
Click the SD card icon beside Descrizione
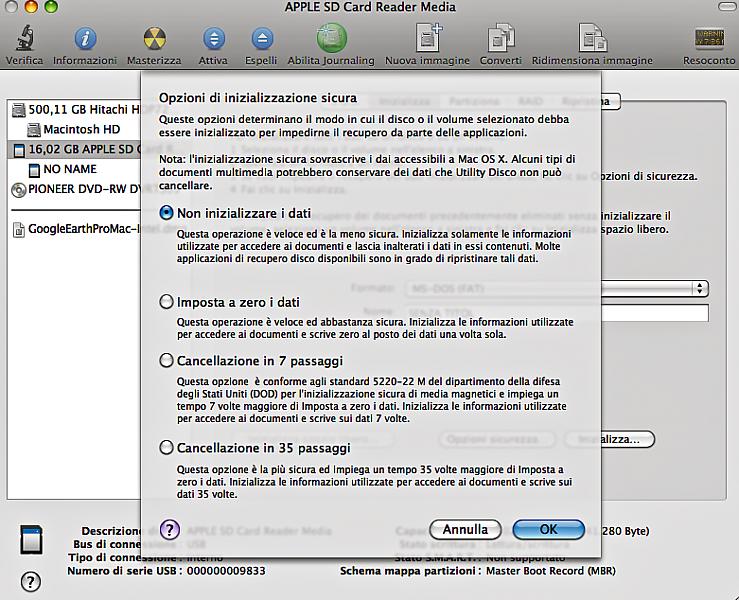(32, 540)
